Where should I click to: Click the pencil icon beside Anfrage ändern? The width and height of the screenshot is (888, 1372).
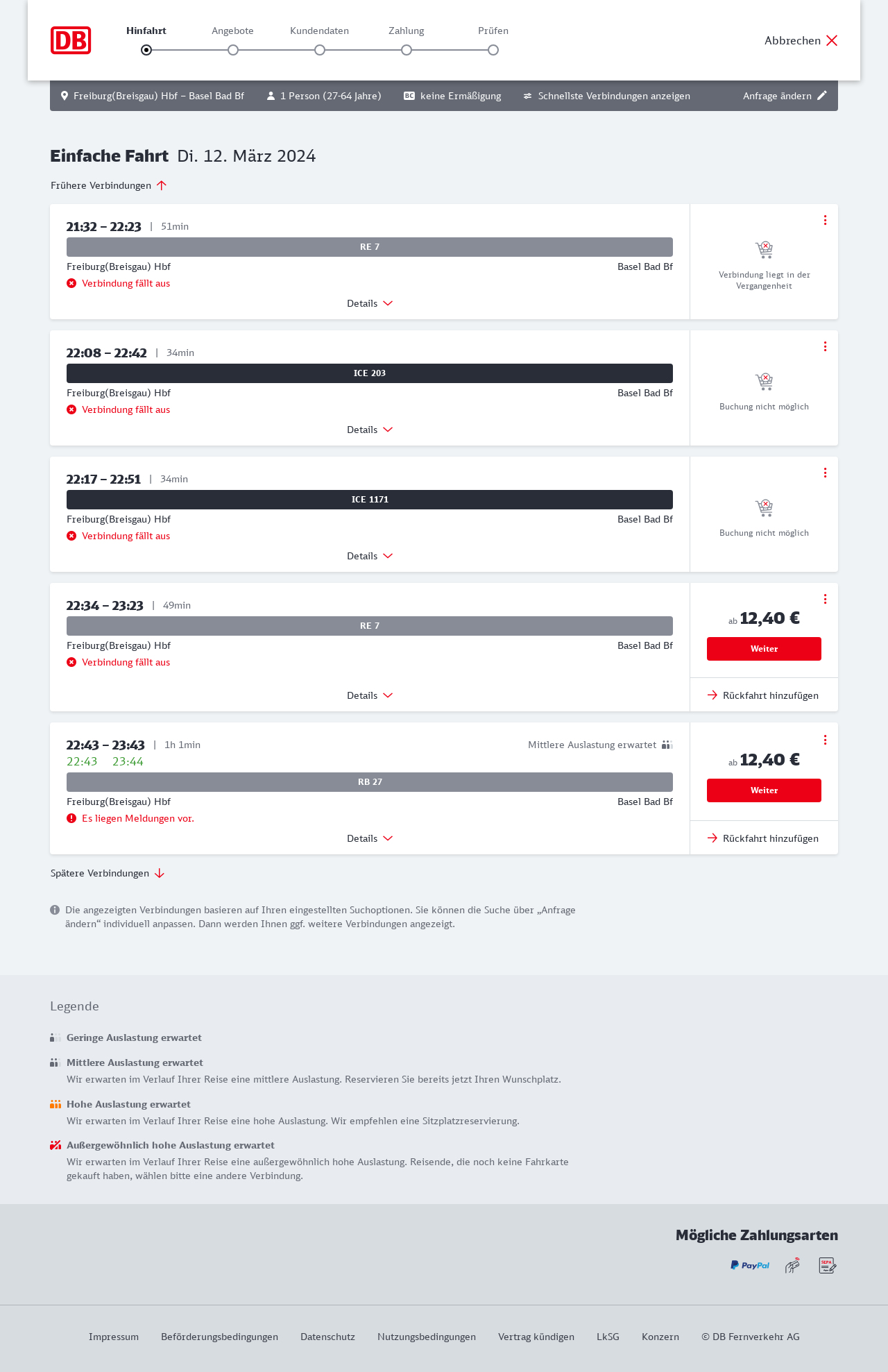822,96
